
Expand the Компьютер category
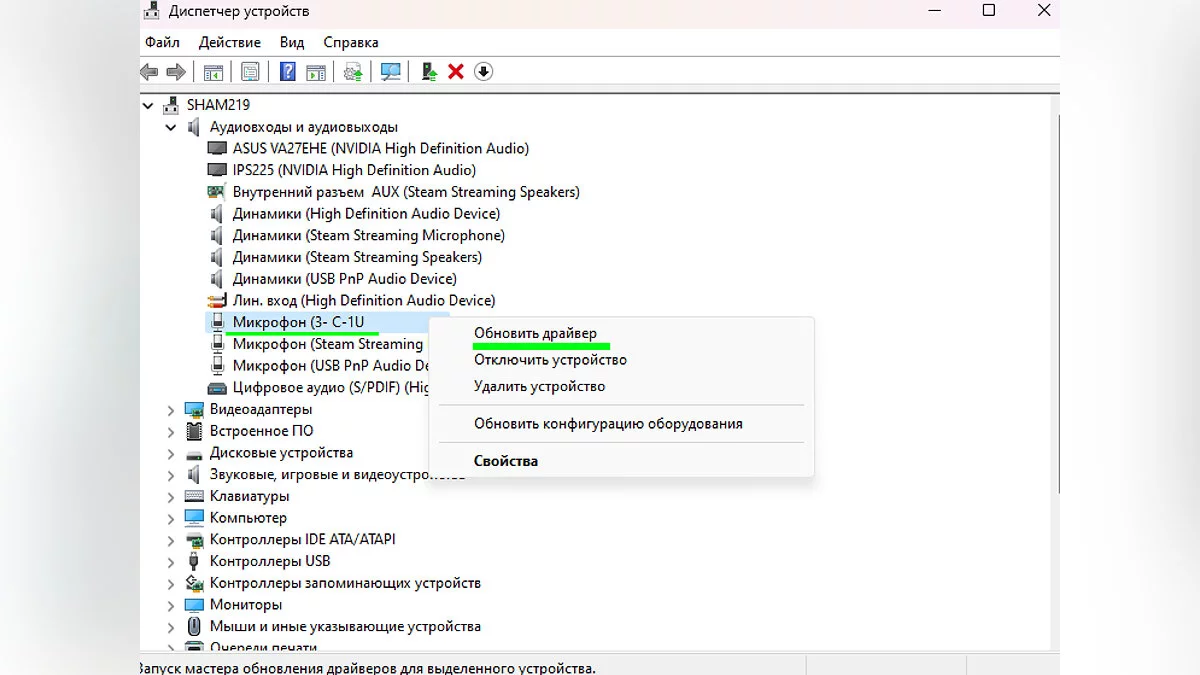pyautogui.click(x=172, y=519)
